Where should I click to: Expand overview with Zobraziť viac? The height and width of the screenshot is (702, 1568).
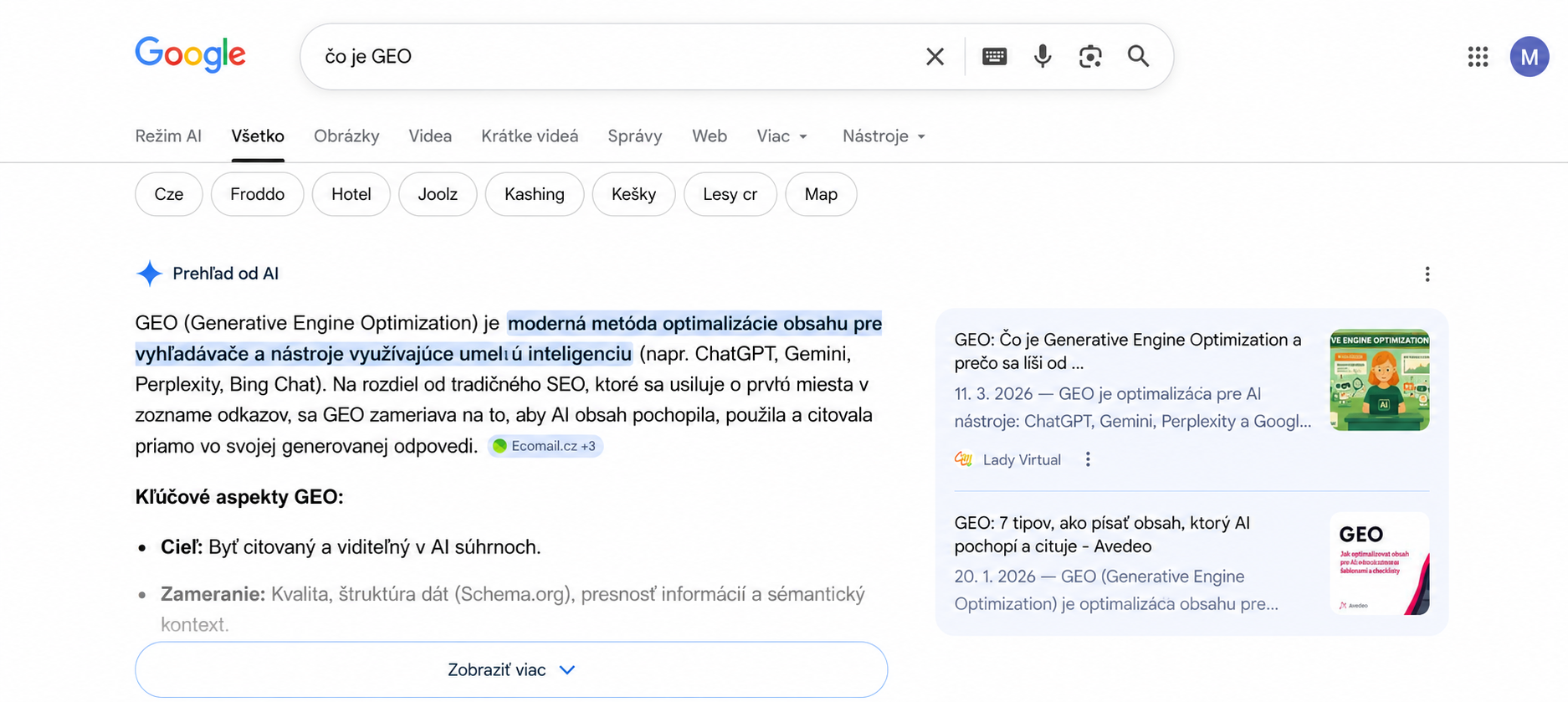click(511, 669)
